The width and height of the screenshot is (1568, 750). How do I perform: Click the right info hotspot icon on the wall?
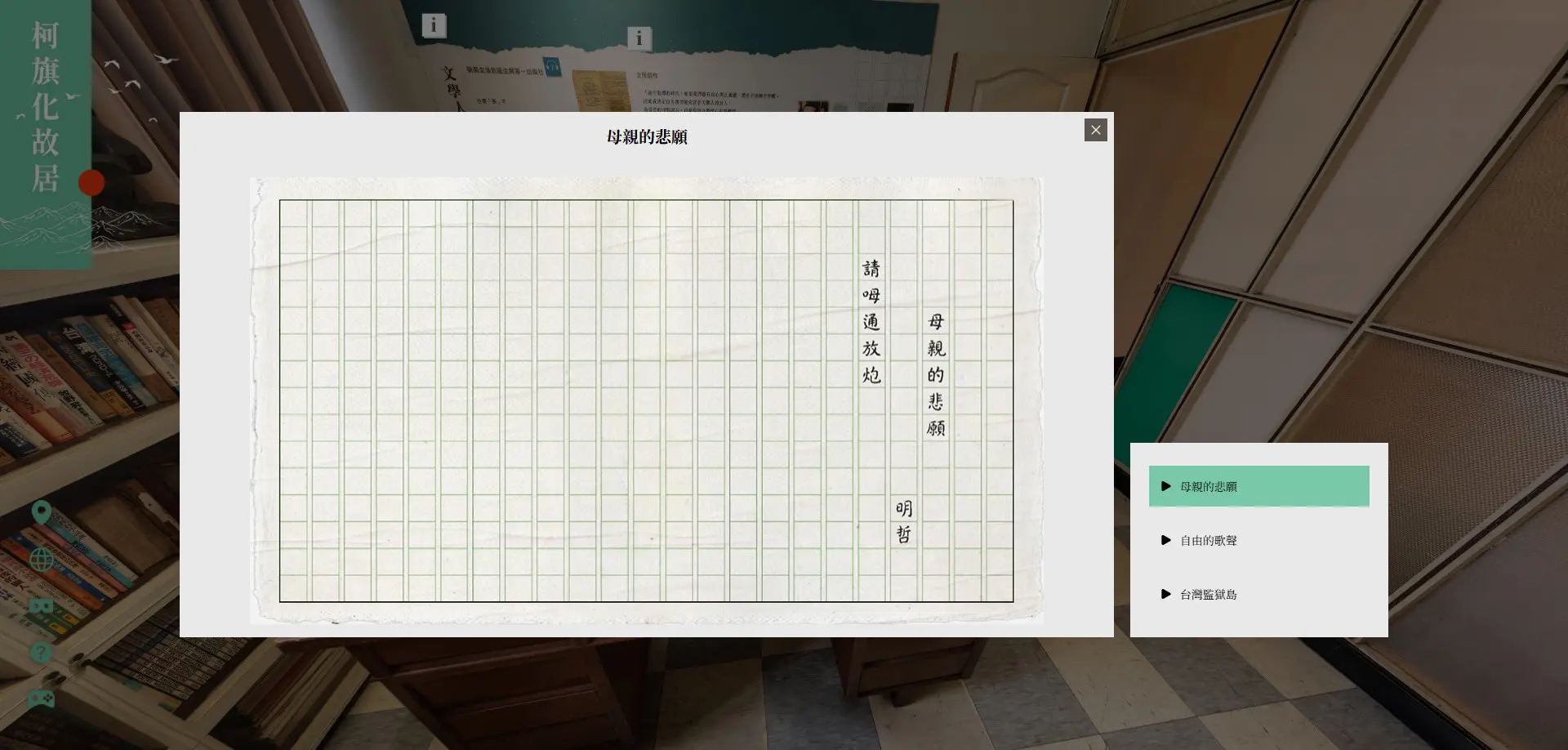pyautogui.click(x=639, y=38)
